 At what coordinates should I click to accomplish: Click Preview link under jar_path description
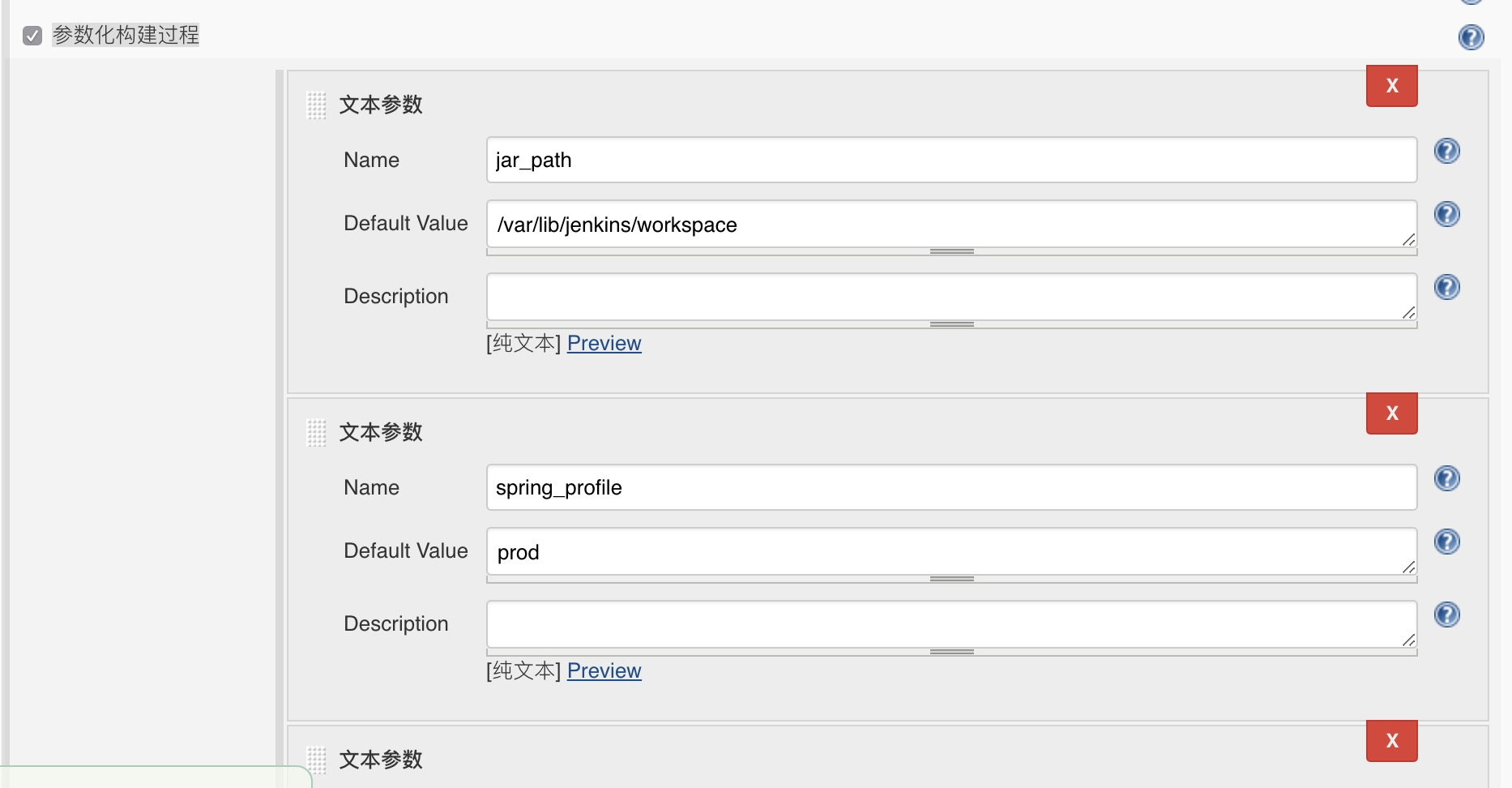(x=604, y=344)
